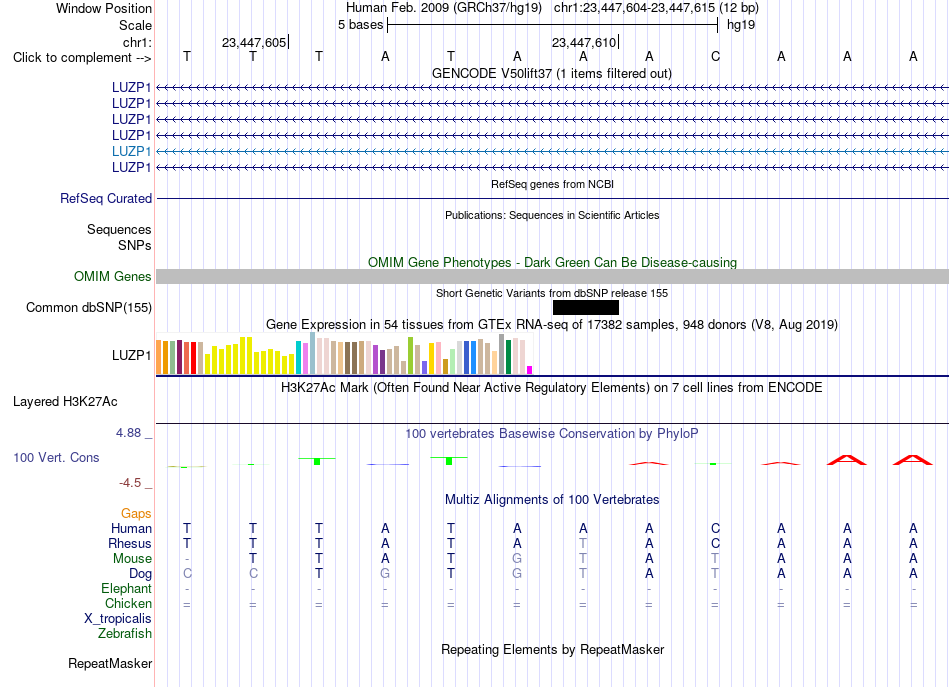Click the cyan bar in GTEx expression chart

pyautogui.click(x=299, y=357)
